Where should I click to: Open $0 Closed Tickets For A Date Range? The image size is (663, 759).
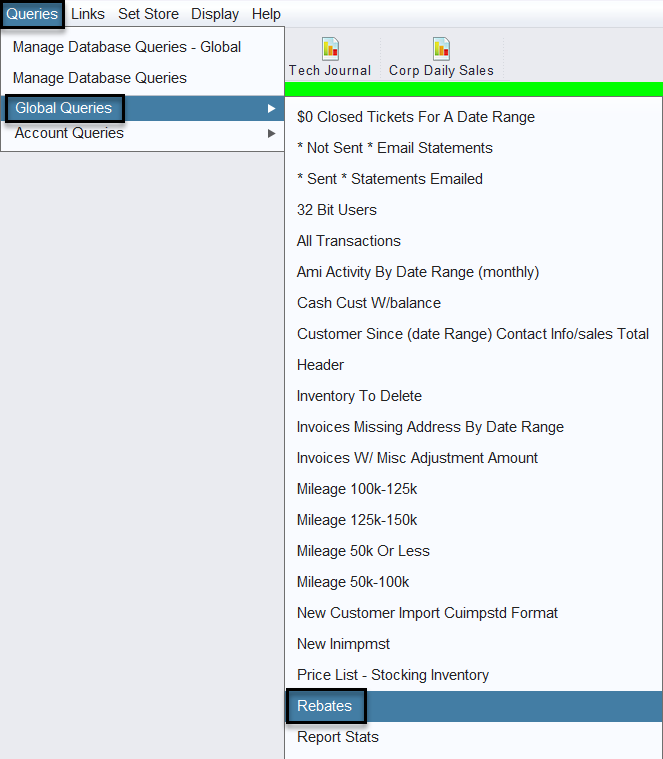point(416,117)
